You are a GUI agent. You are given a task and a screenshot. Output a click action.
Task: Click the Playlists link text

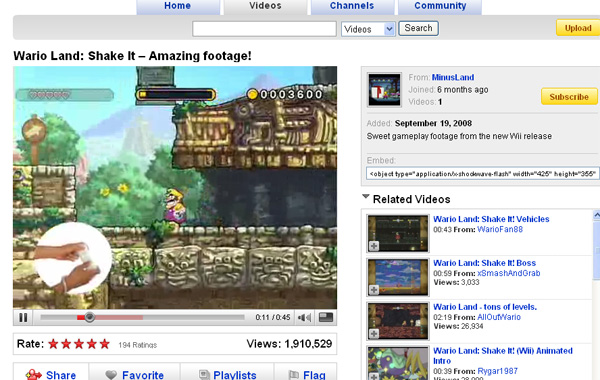point(235,375)
